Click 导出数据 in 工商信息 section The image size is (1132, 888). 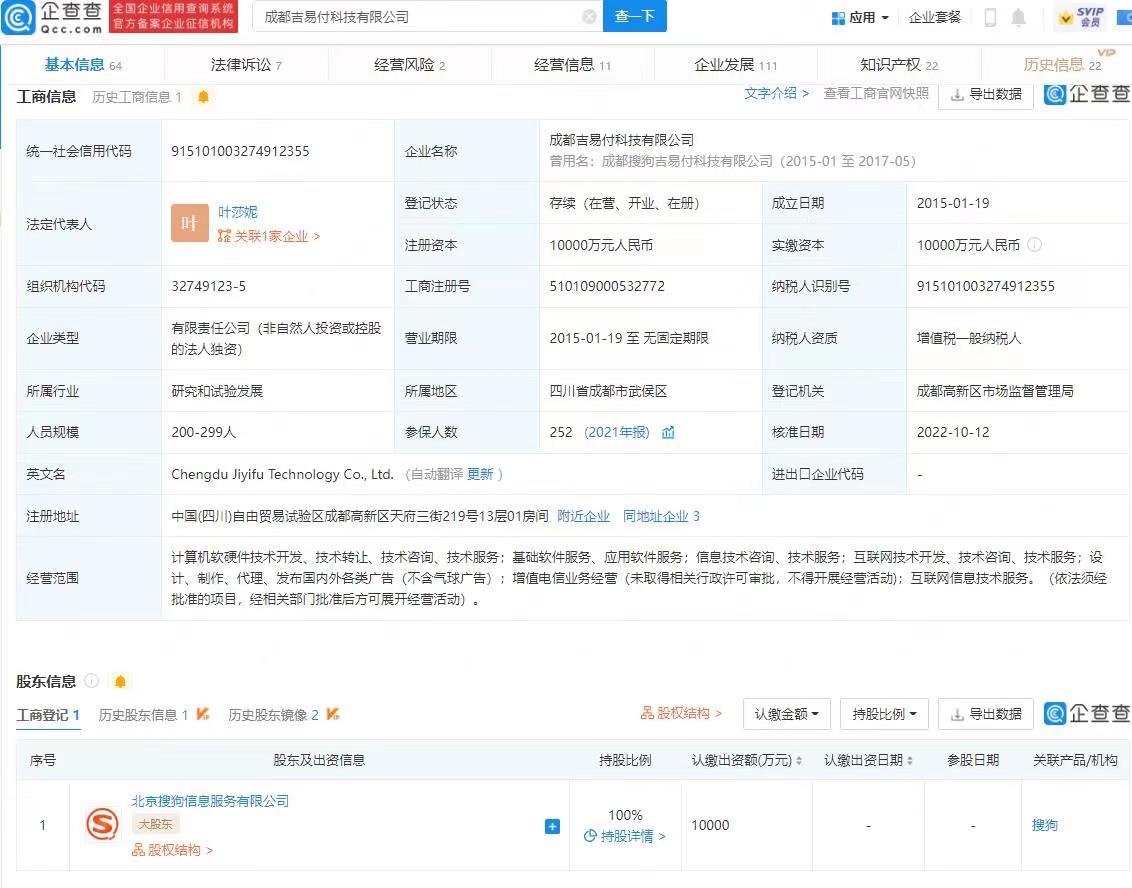pyautogui.click(x=985, y=95)
